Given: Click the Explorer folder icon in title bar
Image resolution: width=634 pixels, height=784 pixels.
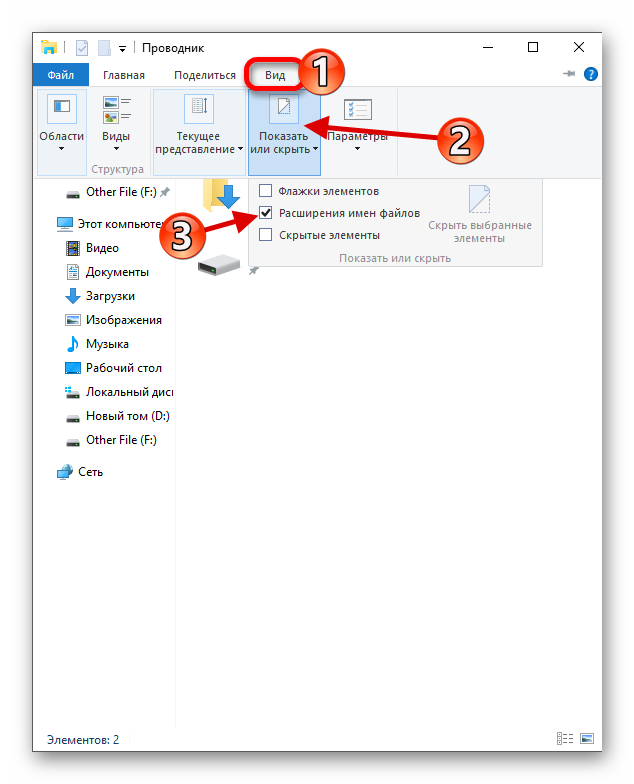Looking at the screenshot, I should pos(48,48).
